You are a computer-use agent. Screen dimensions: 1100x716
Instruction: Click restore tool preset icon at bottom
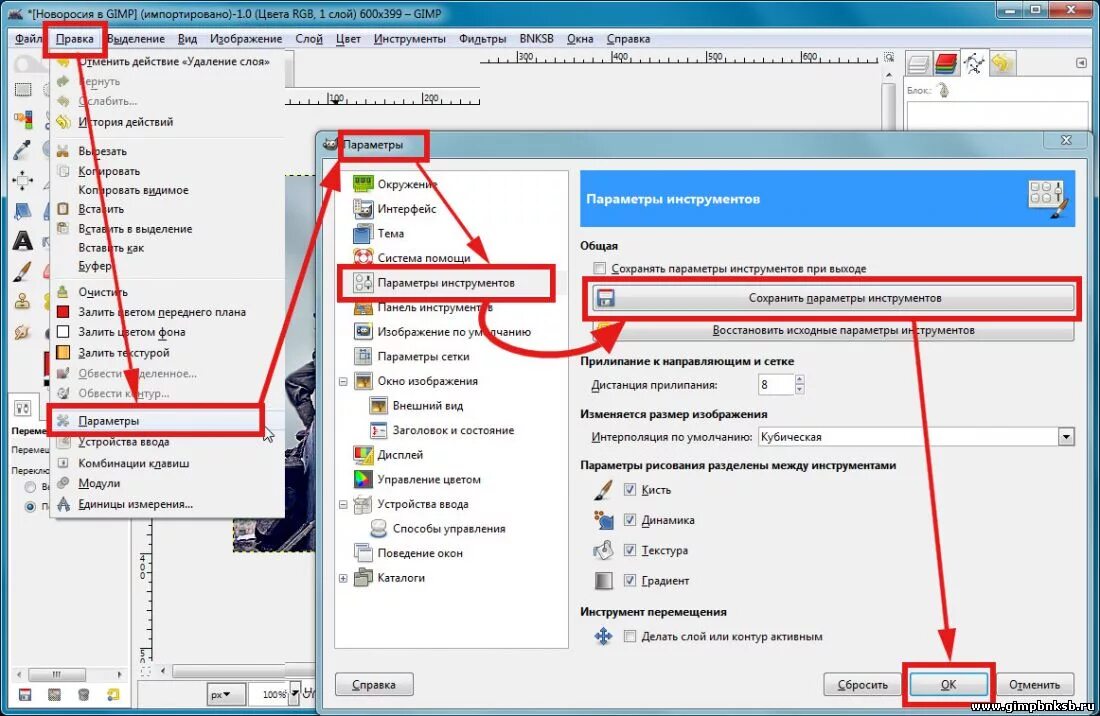pos(54,695)
